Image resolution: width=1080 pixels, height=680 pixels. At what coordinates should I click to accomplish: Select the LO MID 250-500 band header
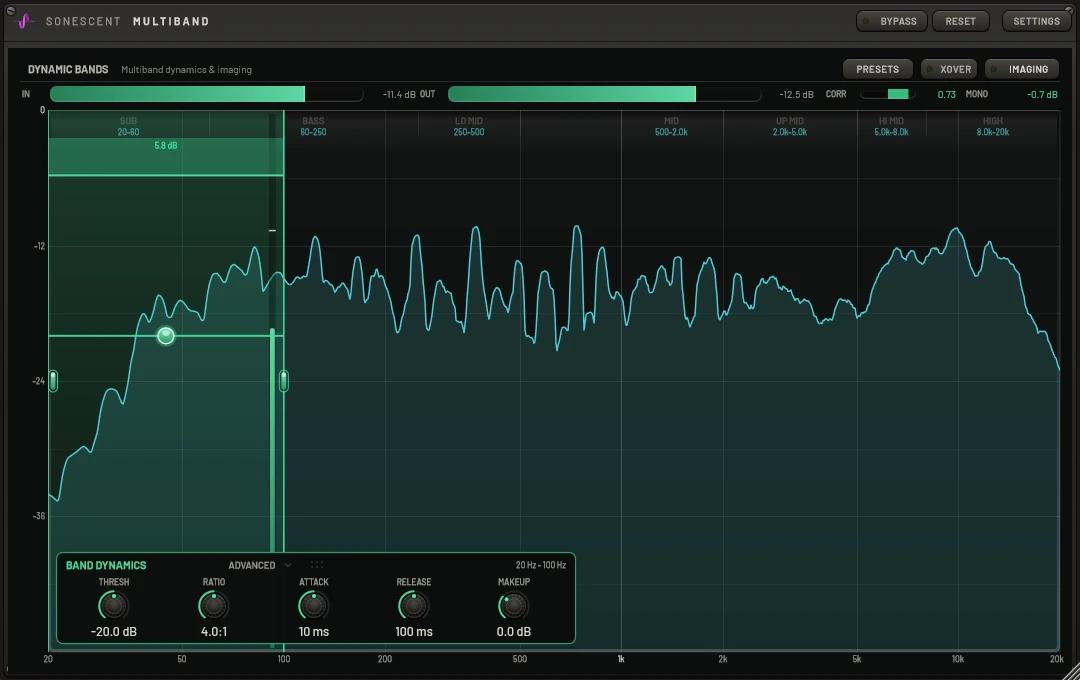coord(468,126)
